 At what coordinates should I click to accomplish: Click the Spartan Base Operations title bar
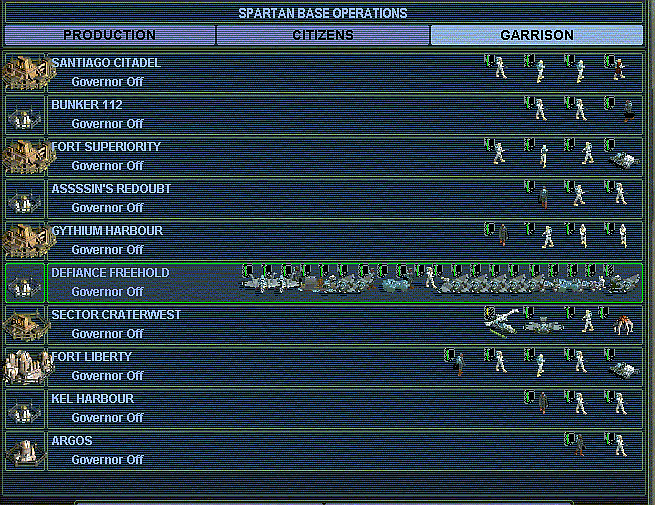[x=322, y=13]
